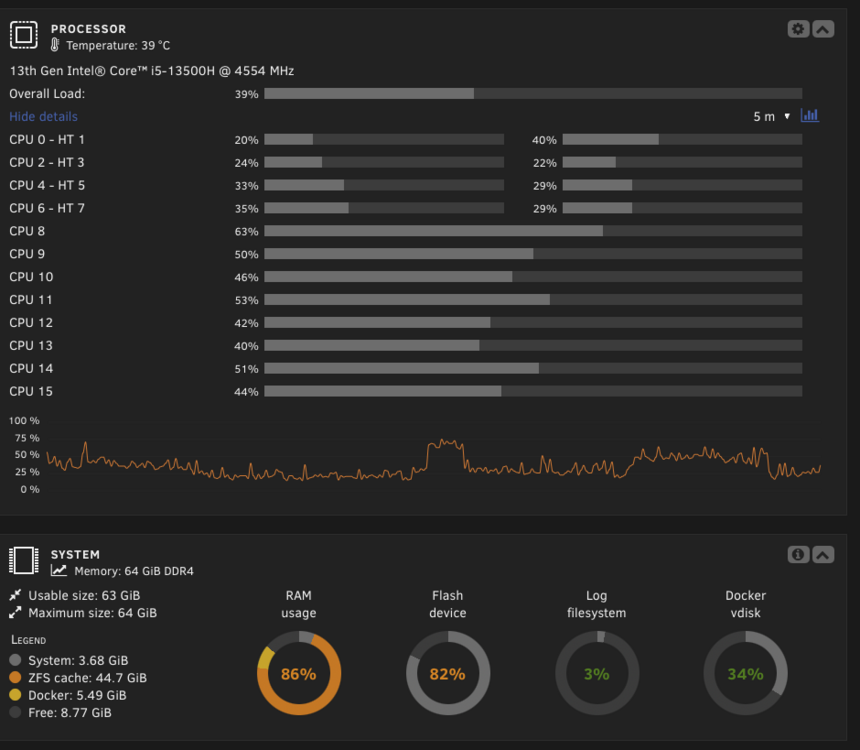The width and height of the screenshot is (860, 750).
Task: Open System info icon button
Action: pos(798,555)
